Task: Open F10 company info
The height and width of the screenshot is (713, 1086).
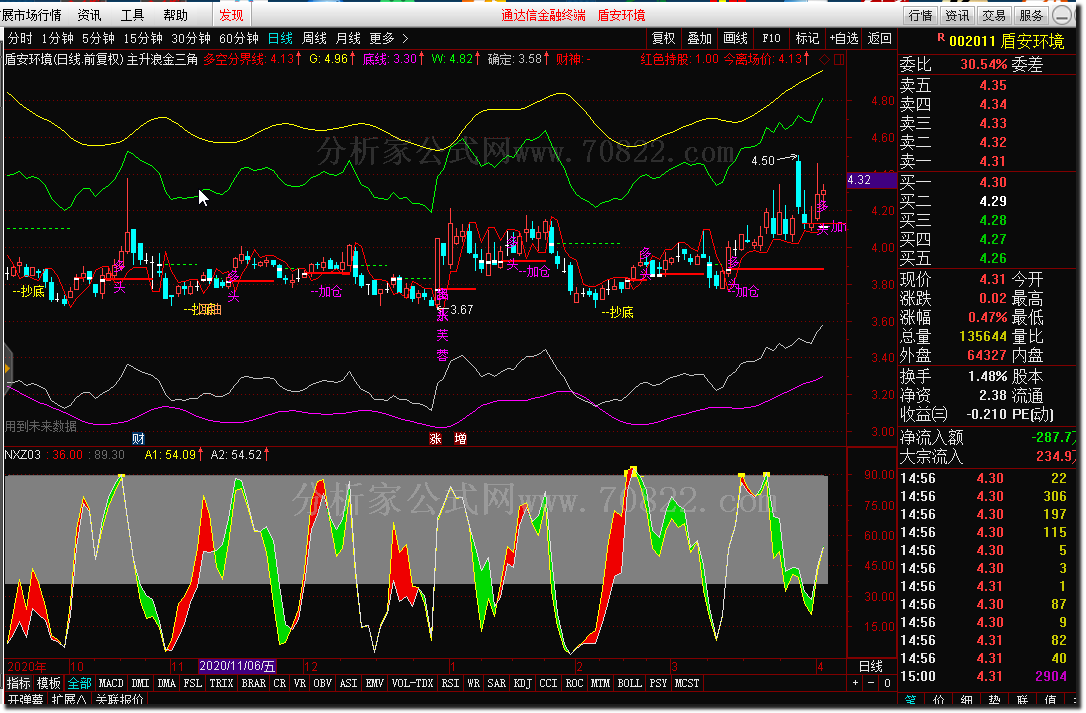Action: 772,38
